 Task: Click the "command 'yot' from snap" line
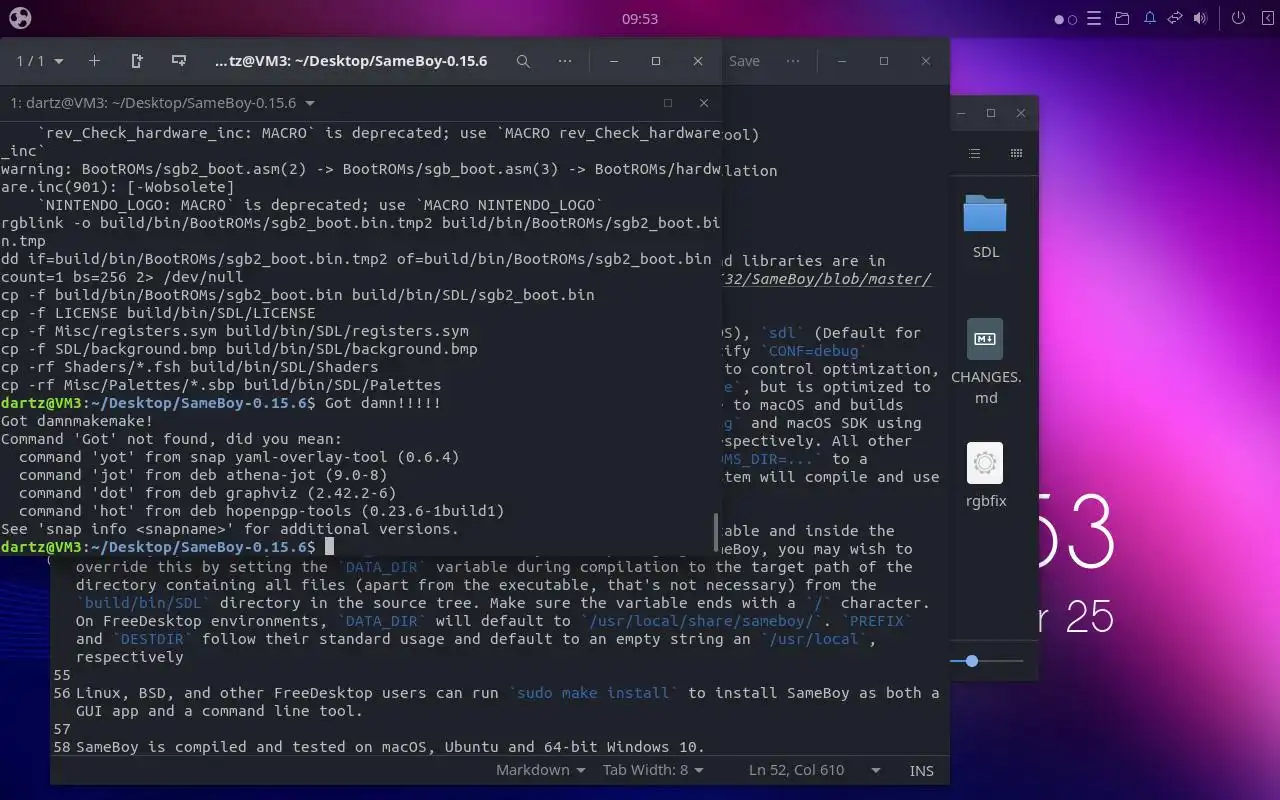pyautogui.click(x=239, y=457)
